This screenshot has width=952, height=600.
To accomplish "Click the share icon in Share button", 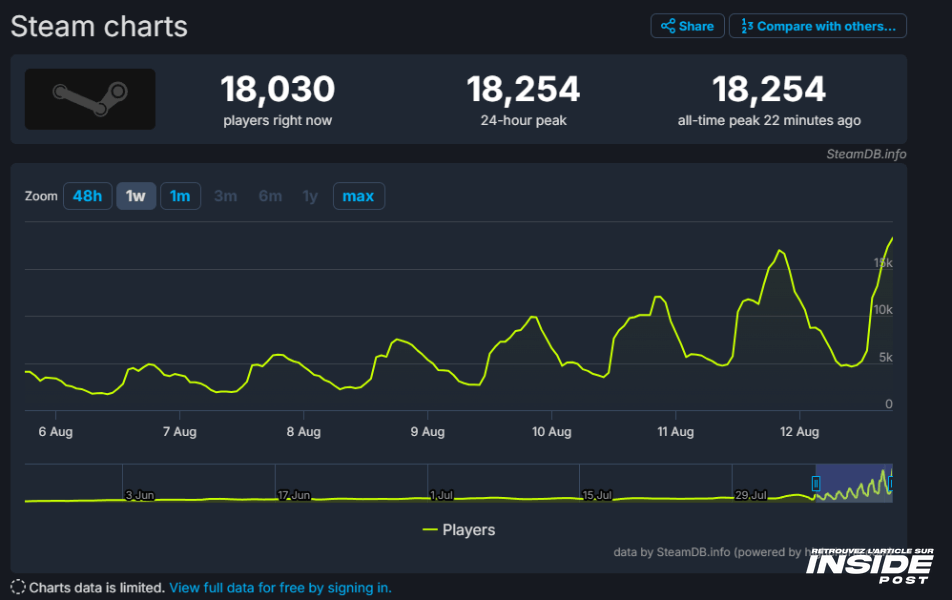I will coord(668,26).
